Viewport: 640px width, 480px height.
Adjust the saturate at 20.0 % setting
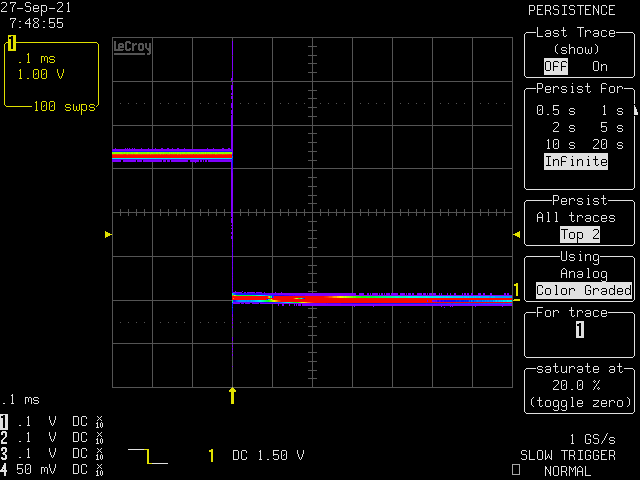tap(579, 387)
